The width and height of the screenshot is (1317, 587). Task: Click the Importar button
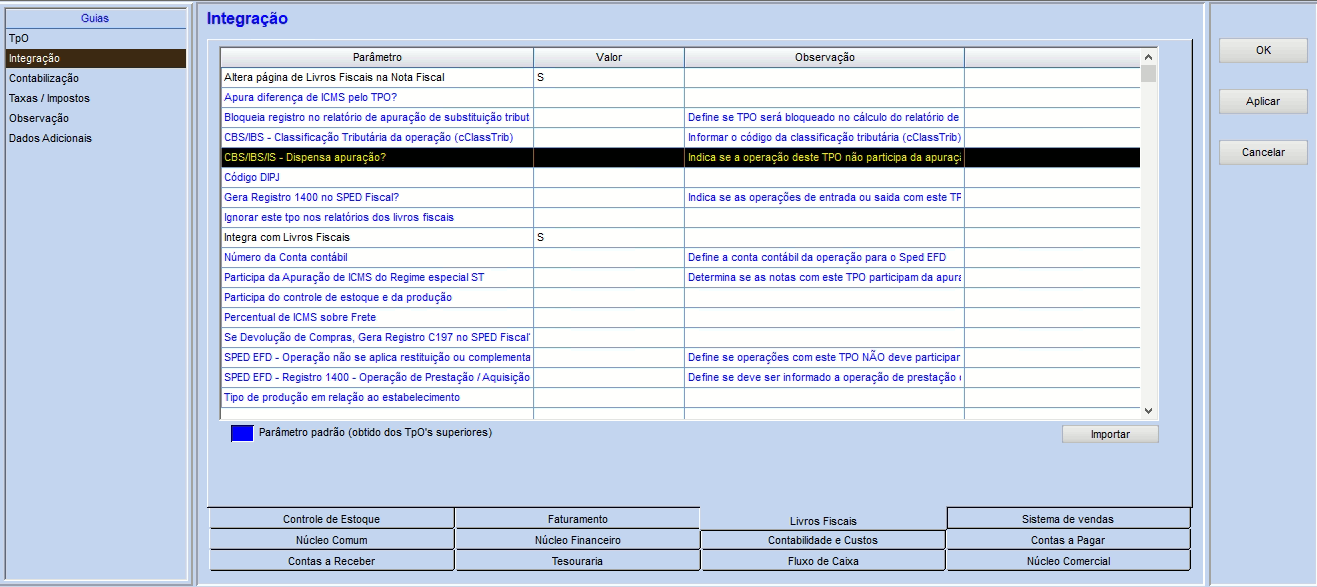(x=1110, y=435)
